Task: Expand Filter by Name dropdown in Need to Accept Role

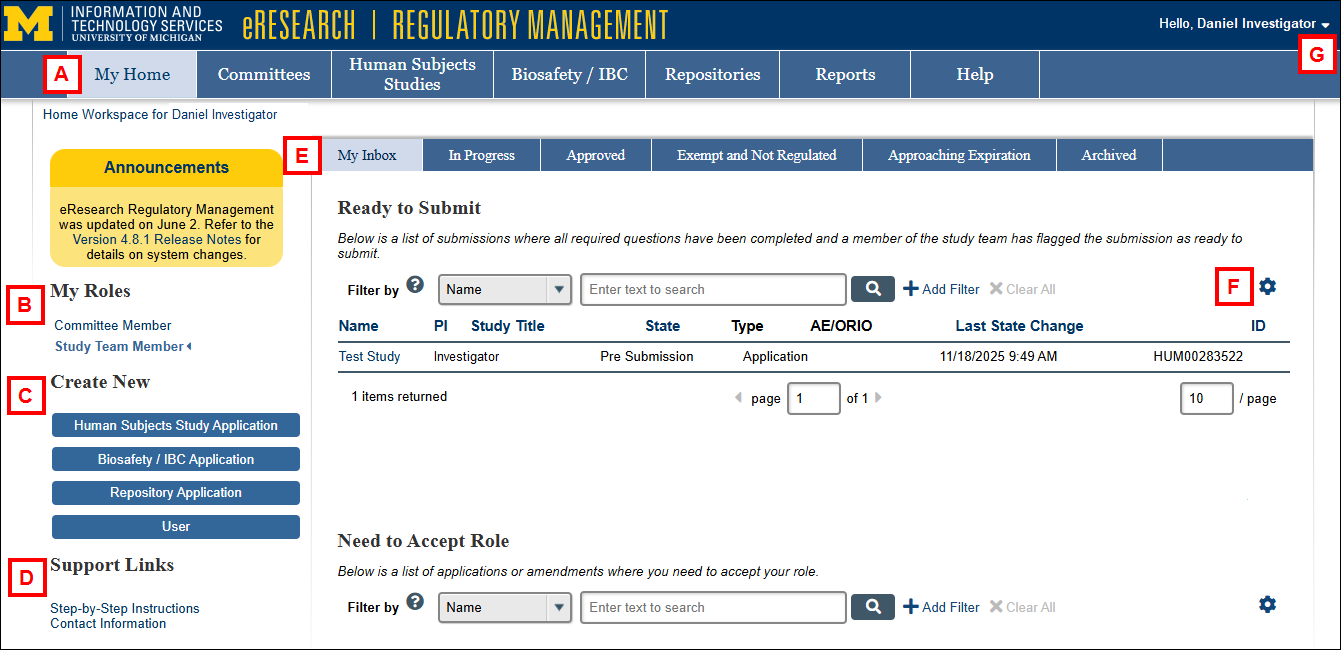Action: [505, 607]
